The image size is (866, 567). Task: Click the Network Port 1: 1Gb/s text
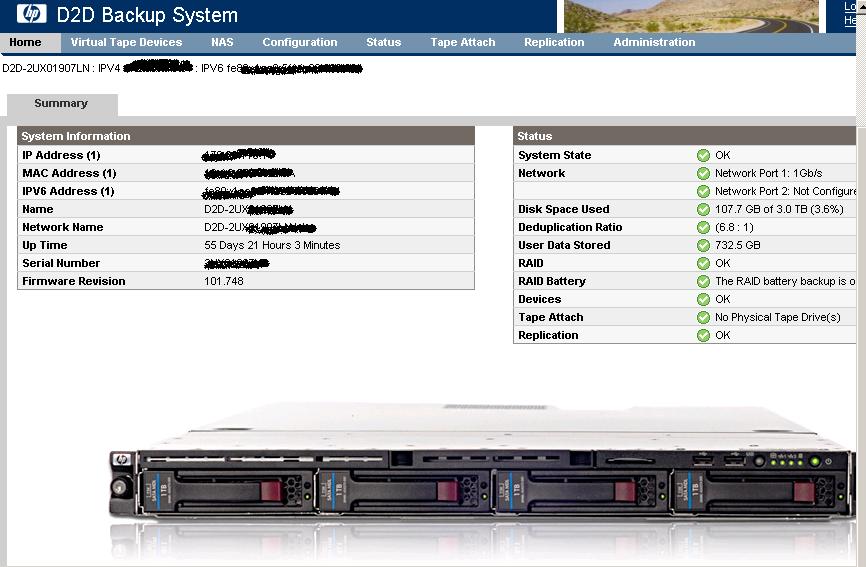point(768,173)
